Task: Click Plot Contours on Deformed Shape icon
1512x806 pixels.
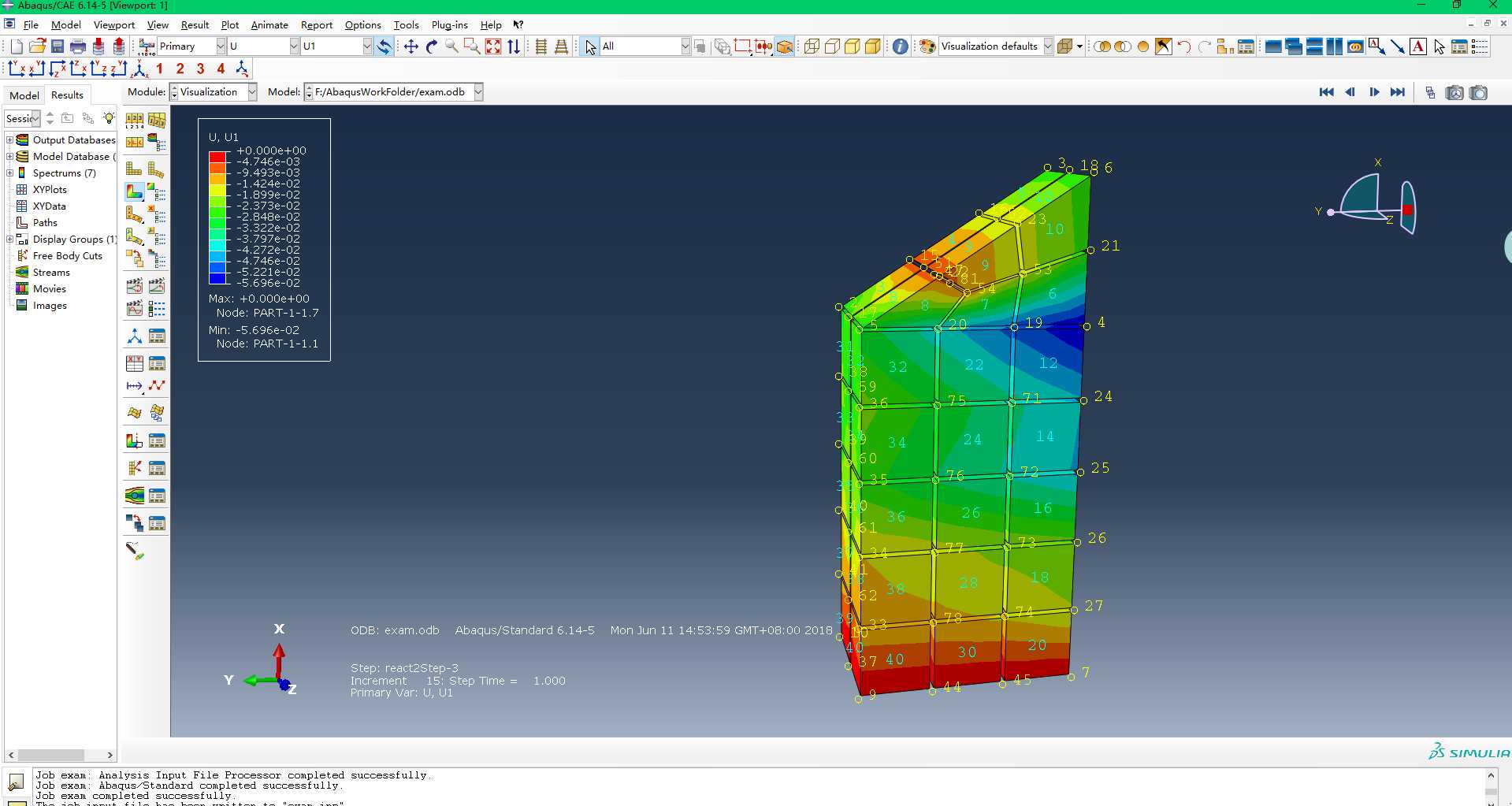Action: click(135, 191)
